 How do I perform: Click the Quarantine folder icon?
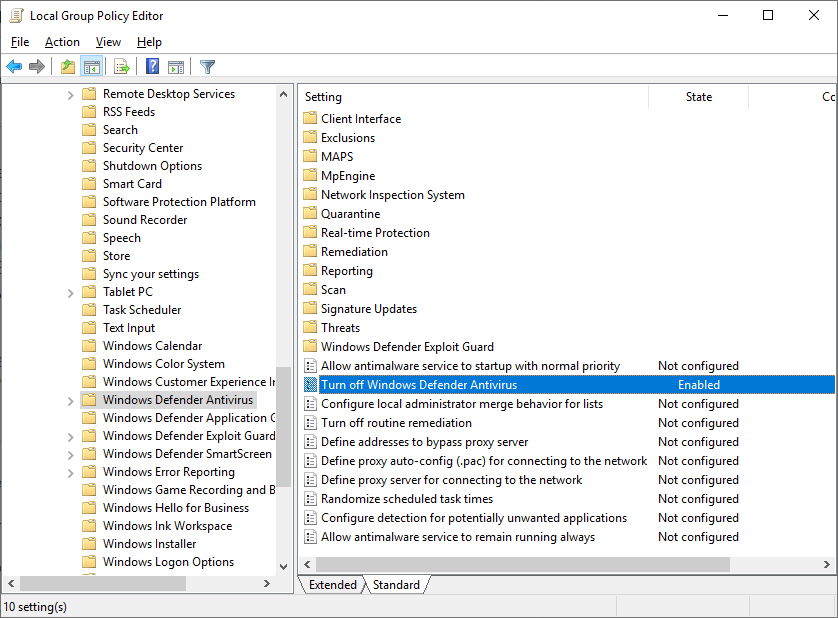pos(310,213)
